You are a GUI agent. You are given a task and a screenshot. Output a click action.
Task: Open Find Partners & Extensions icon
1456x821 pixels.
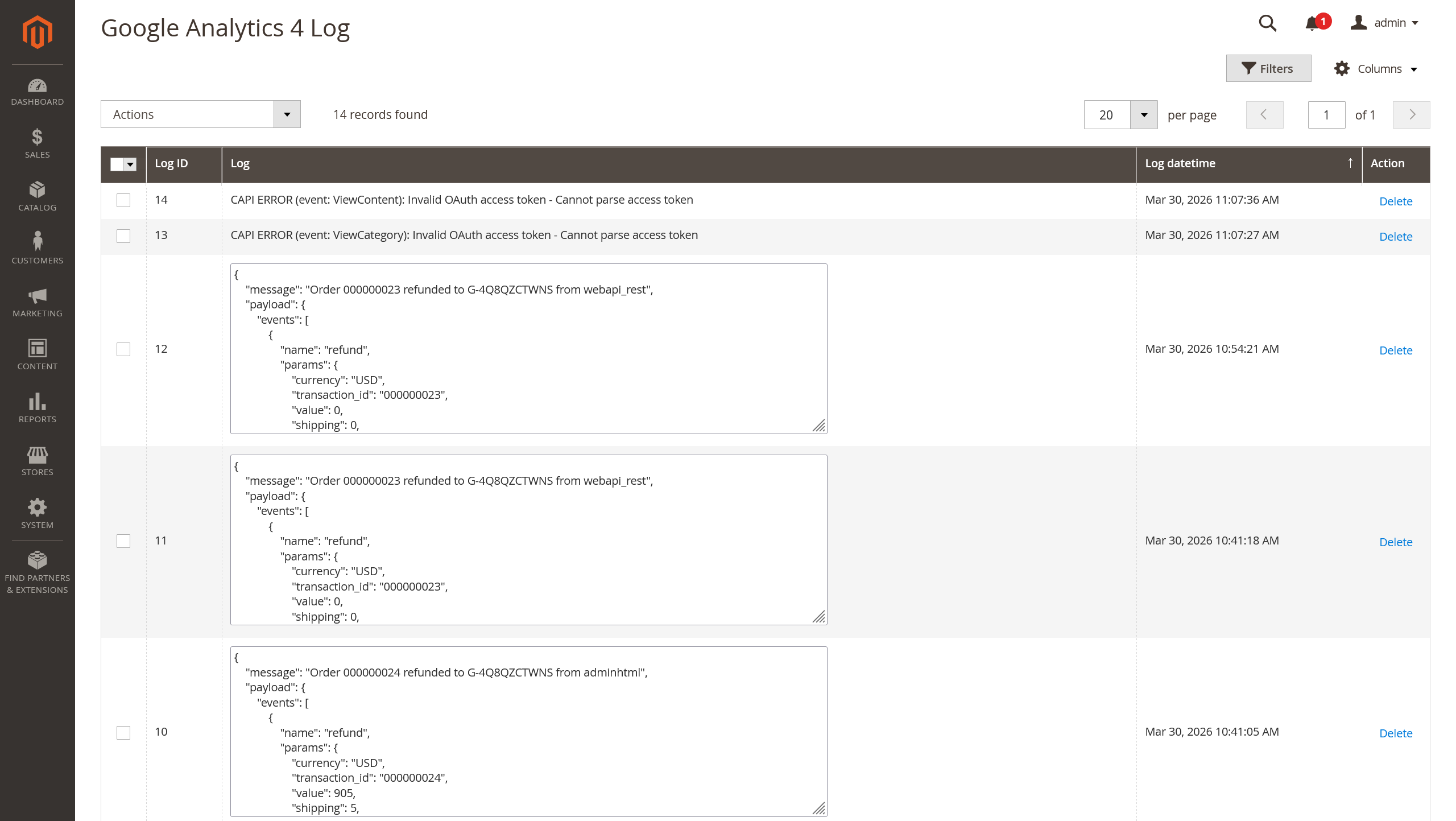[x=38, y=560]
